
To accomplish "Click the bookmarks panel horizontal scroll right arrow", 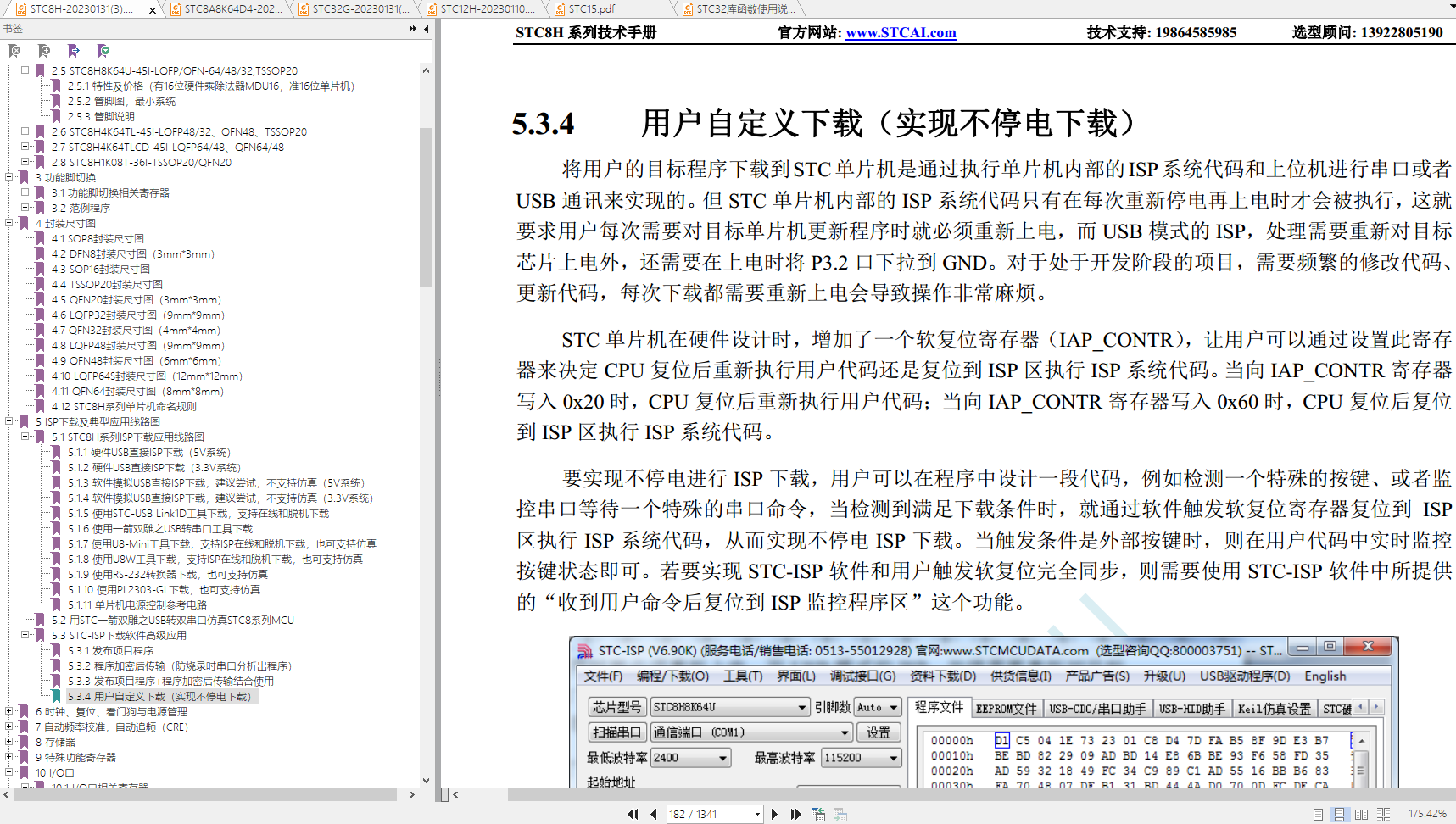I will (x=412, y=795).
